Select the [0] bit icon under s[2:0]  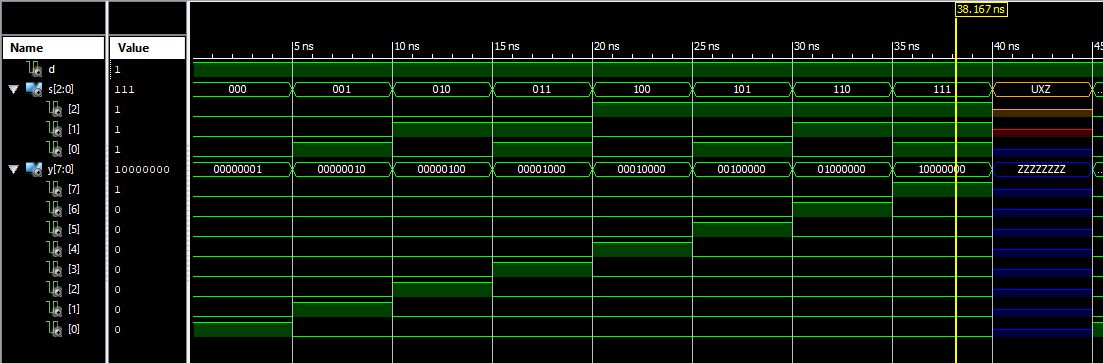click(x=53, y=148)
